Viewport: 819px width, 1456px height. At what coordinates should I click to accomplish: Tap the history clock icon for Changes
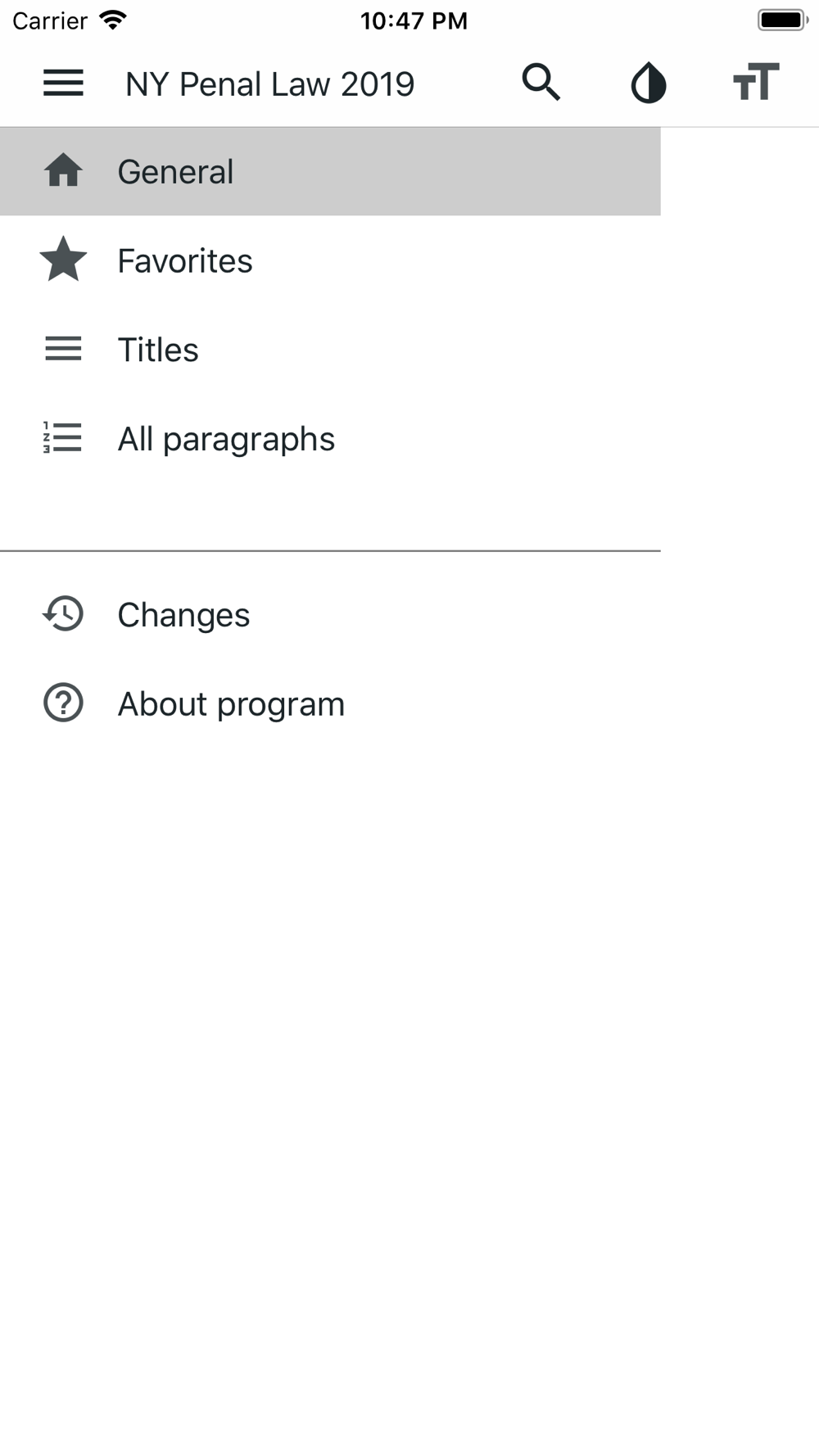[x=63, y=614]
